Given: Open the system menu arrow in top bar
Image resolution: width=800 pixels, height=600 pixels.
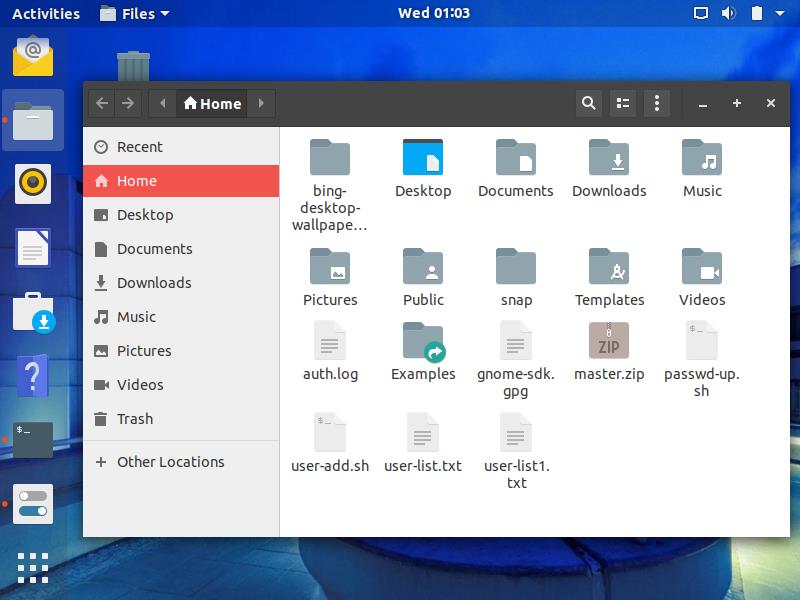Looking at the screenshot, I should tap(780, 13).
